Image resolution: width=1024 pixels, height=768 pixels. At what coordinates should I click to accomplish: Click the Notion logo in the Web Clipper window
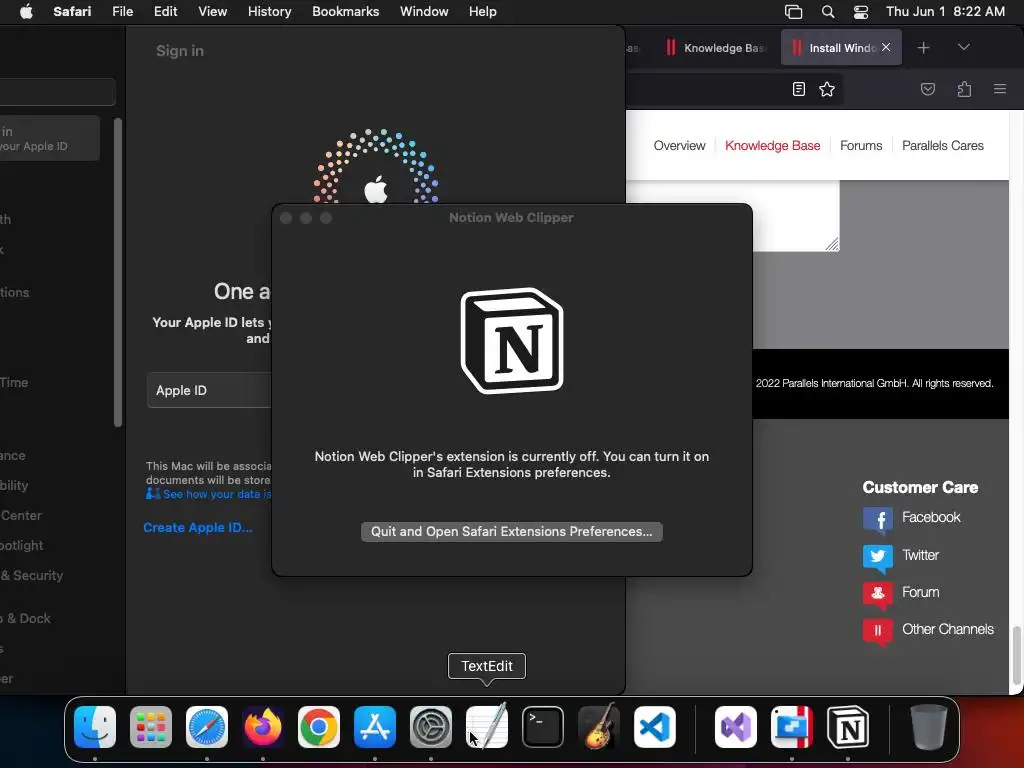[512, 341]
